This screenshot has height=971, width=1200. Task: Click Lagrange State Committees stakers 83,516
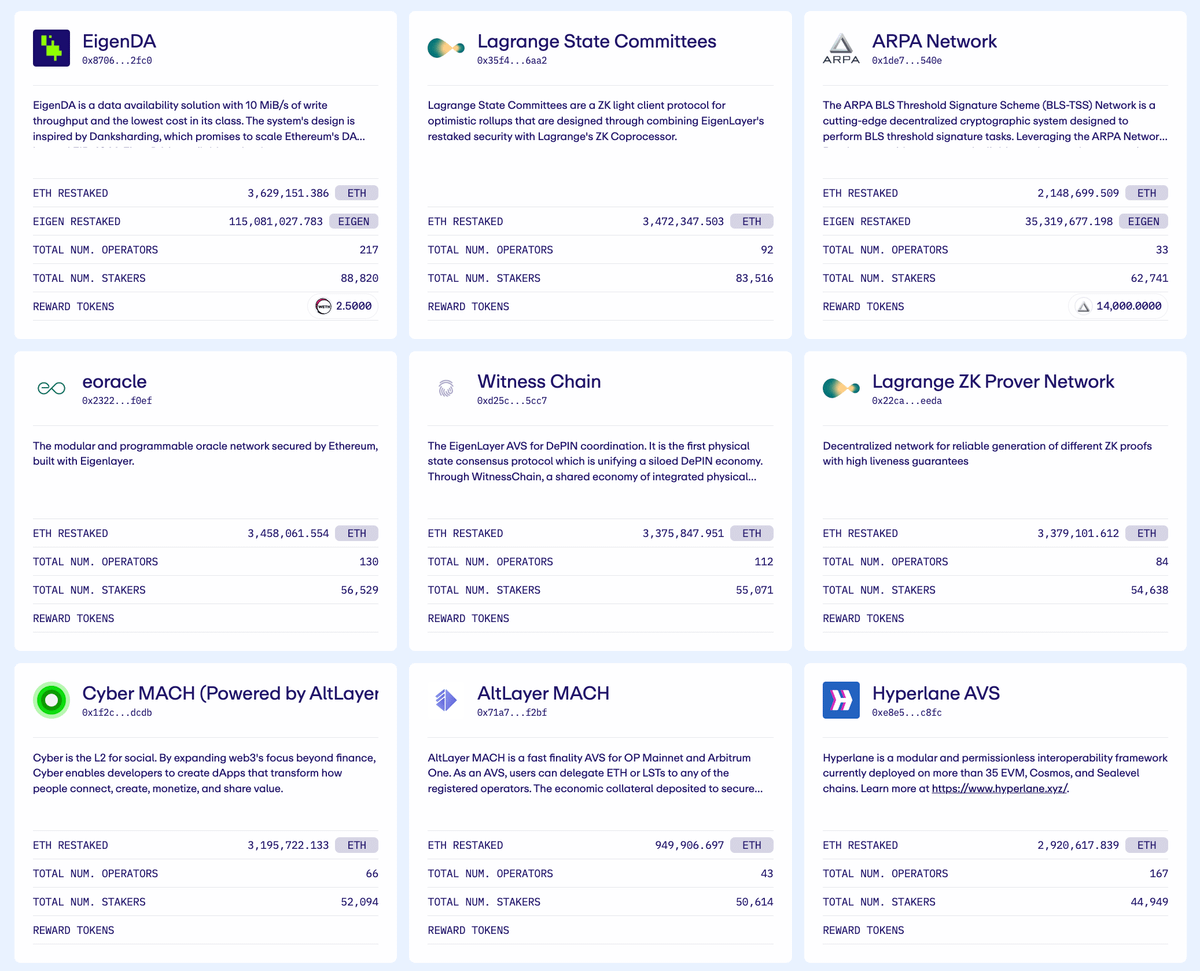point(755,279)
